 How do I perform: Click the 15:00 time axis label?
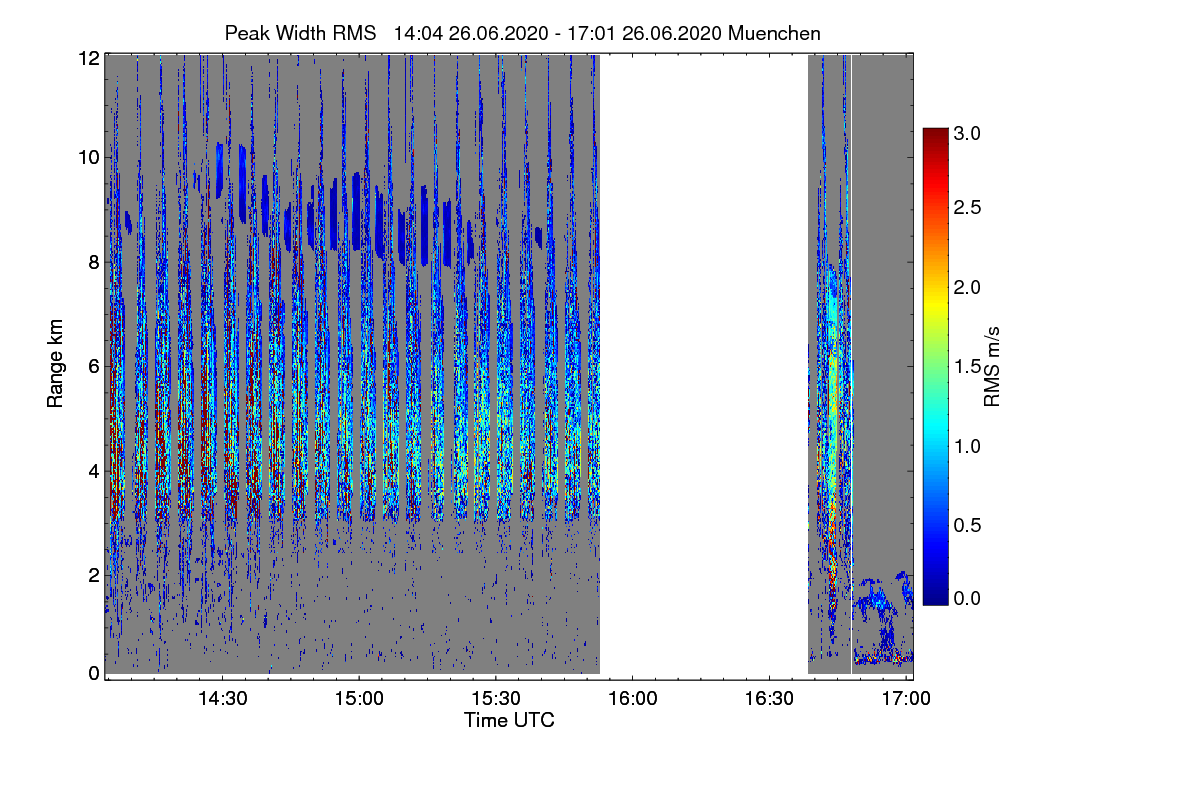pos(359,699)
